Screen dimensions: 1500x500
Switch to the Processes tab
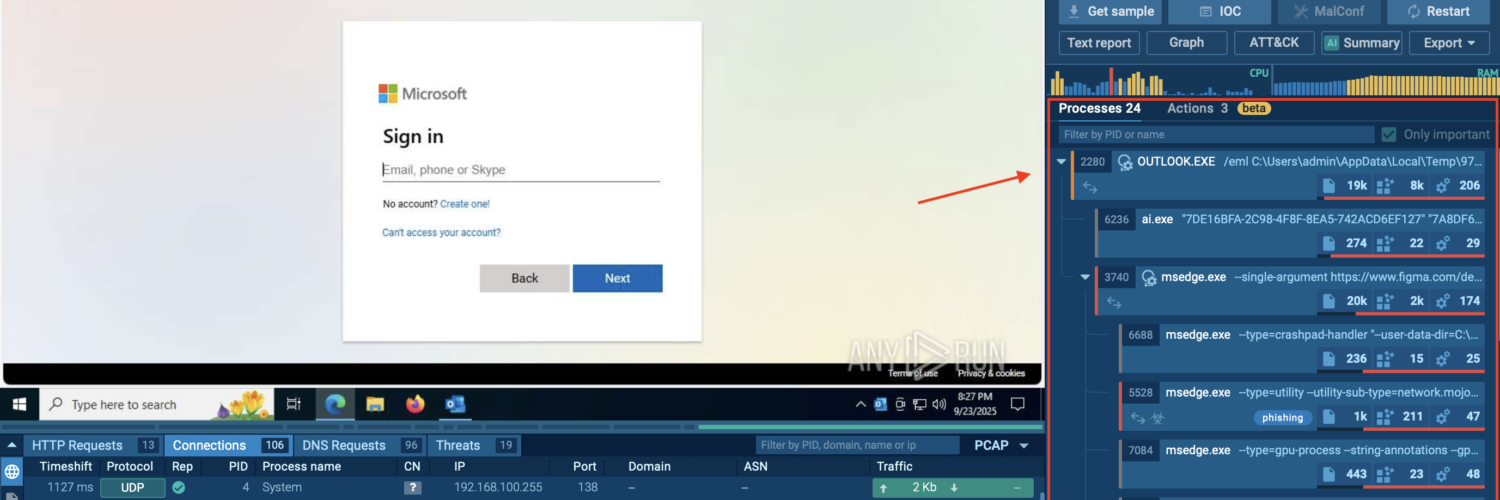click(x=1099, y=108)
